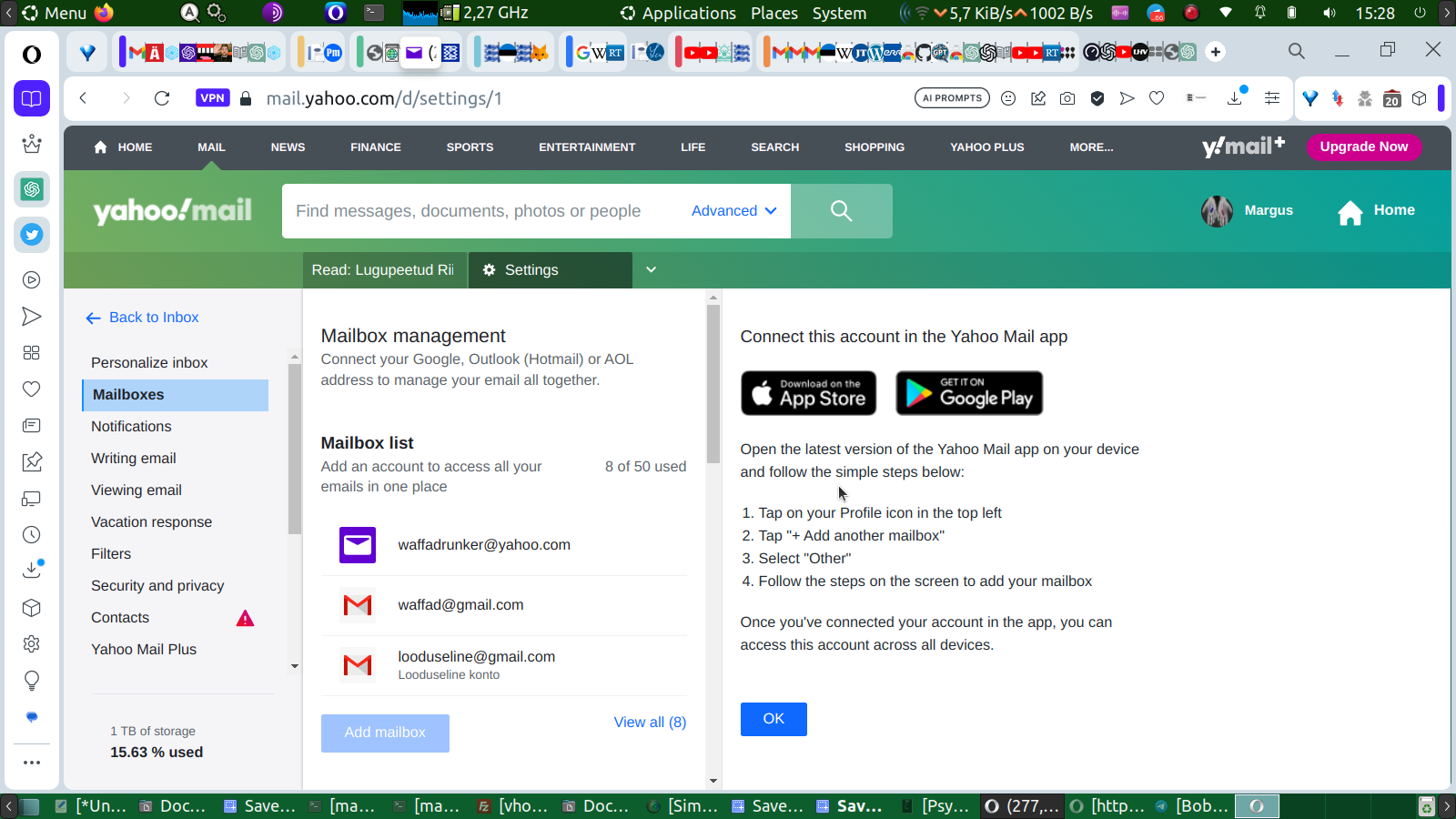Toggle the VPN badge in address bar

point(213,98)
